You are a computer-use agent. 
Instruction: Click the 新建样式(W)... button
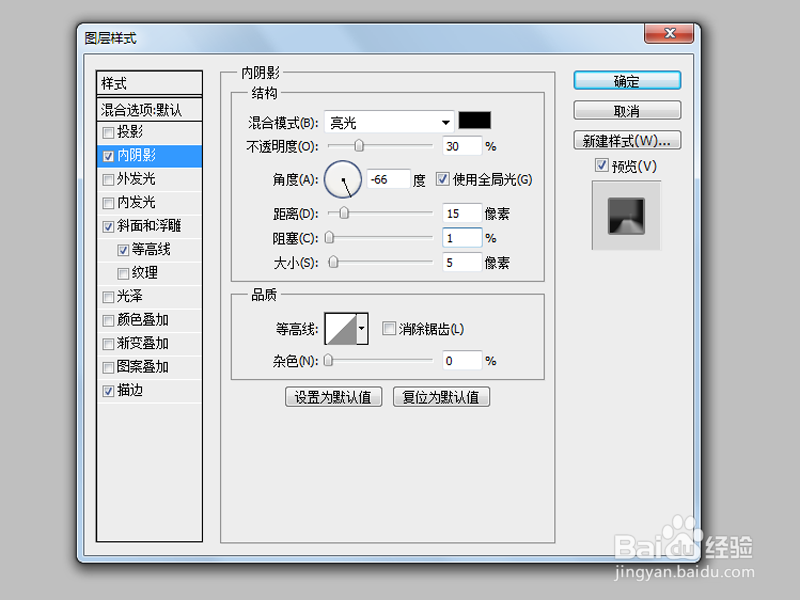click(627, 140)
